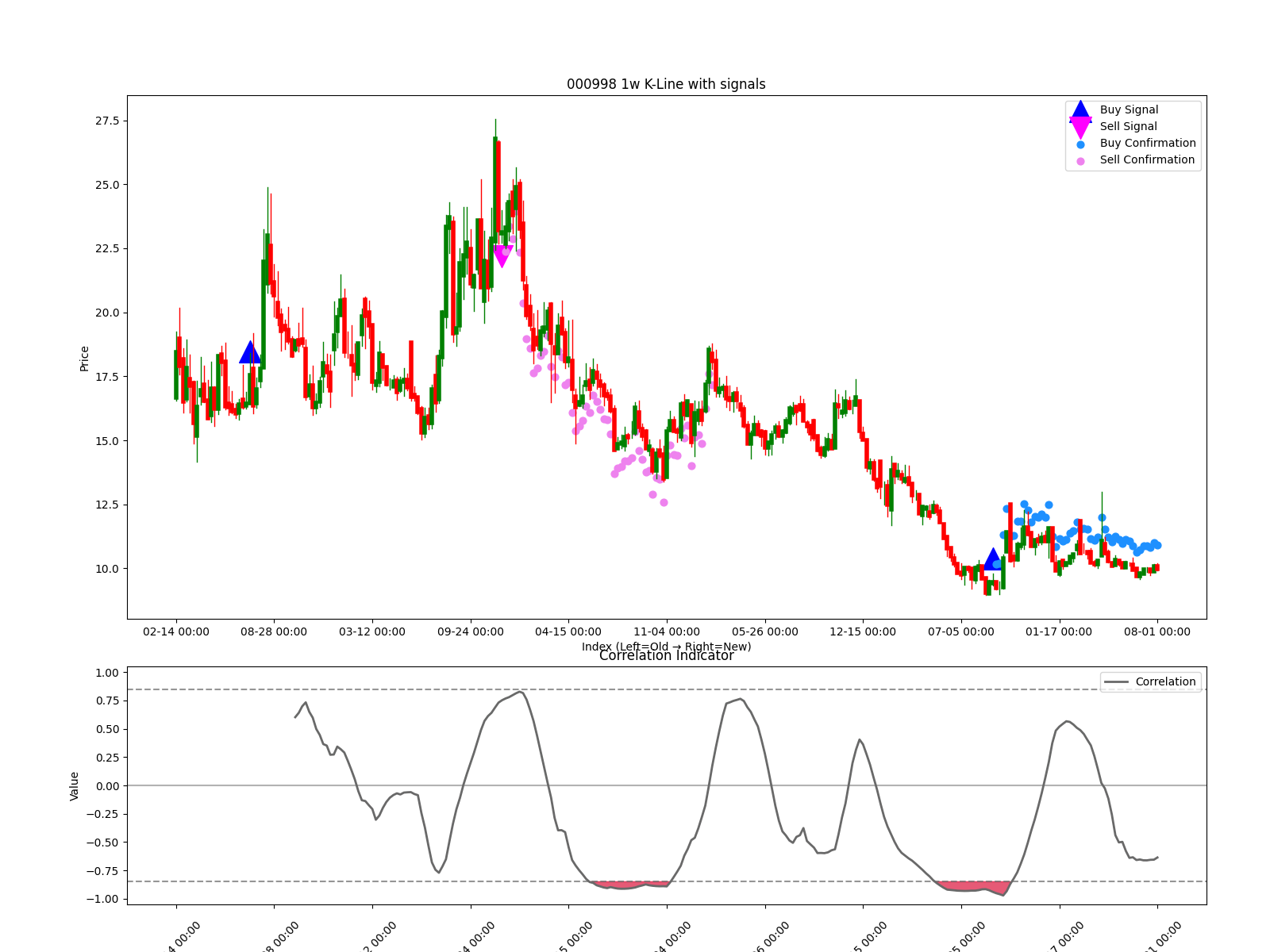
Task: Click the 1.00 tick on the correlation axis
Action: click(106, 673)
